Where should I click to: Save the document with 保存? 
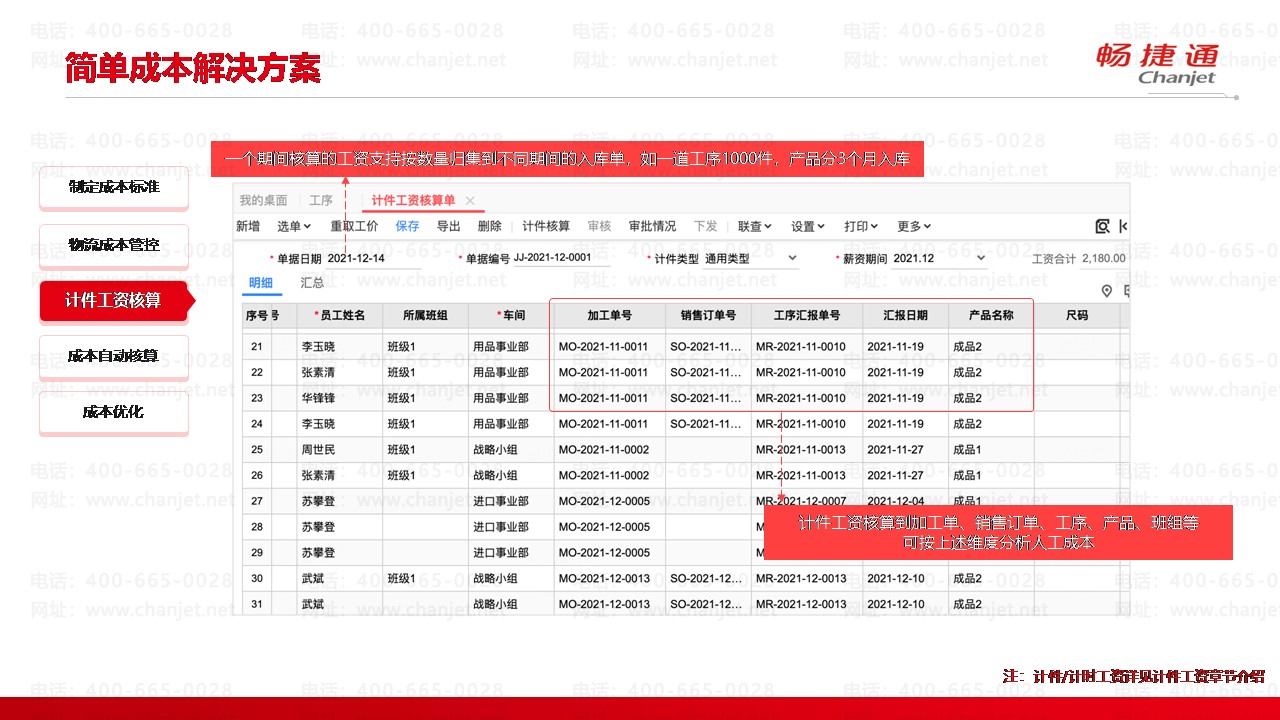(407, 227)
